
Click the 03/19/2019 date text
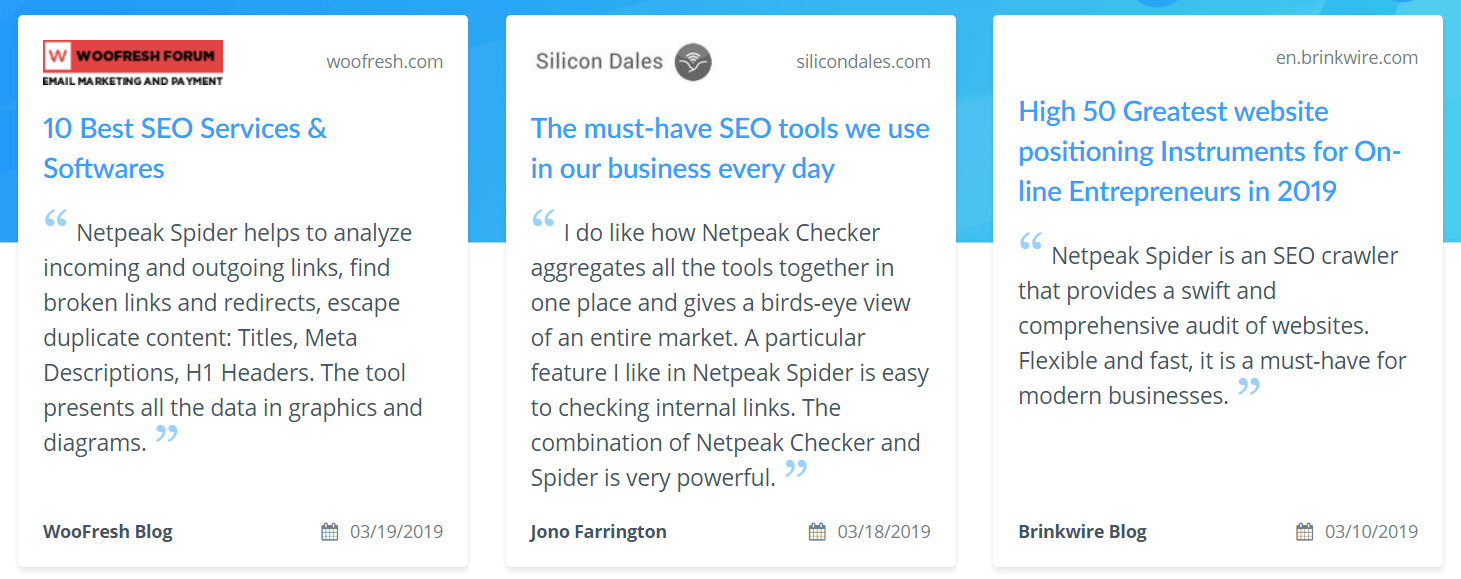(396, 532)
